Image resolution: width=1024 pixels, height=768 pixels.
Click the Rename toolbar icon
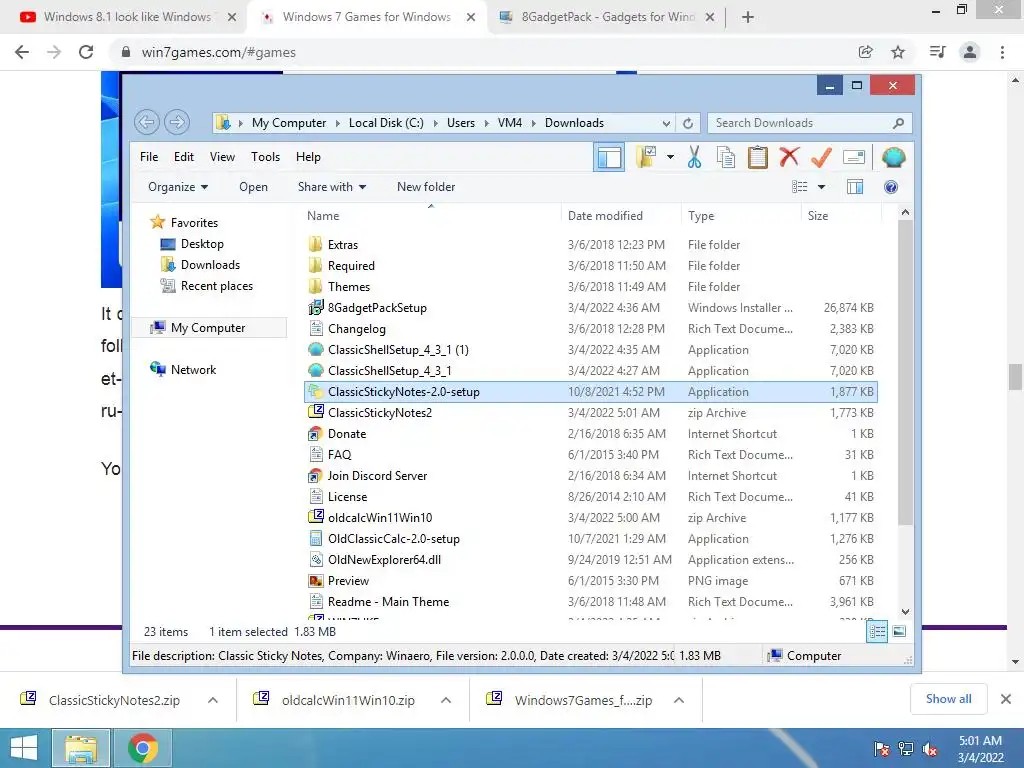coord(854,157)
